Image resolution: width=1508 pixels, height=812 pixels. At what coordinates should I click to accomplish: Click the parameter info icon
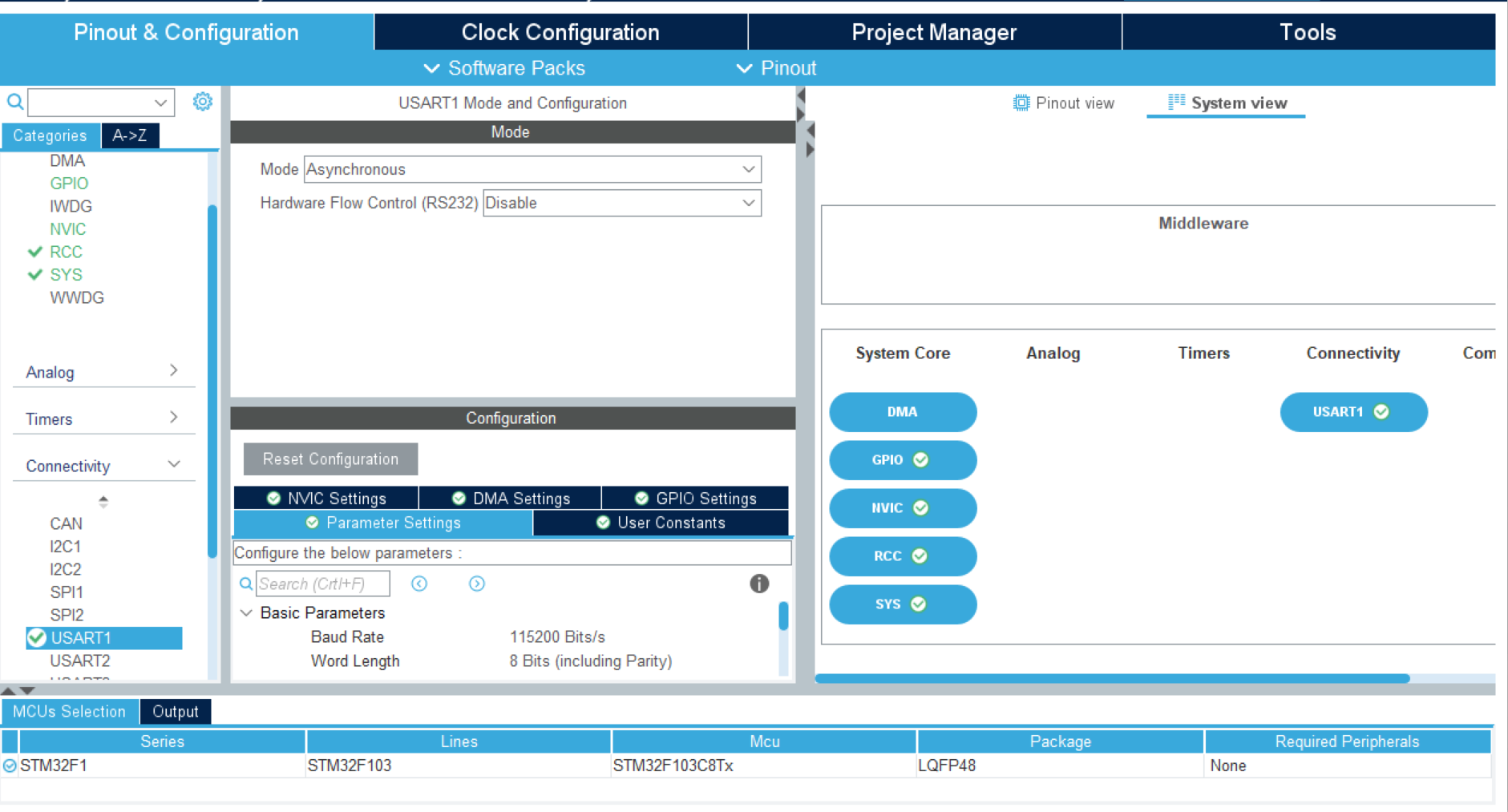[759, 584]
